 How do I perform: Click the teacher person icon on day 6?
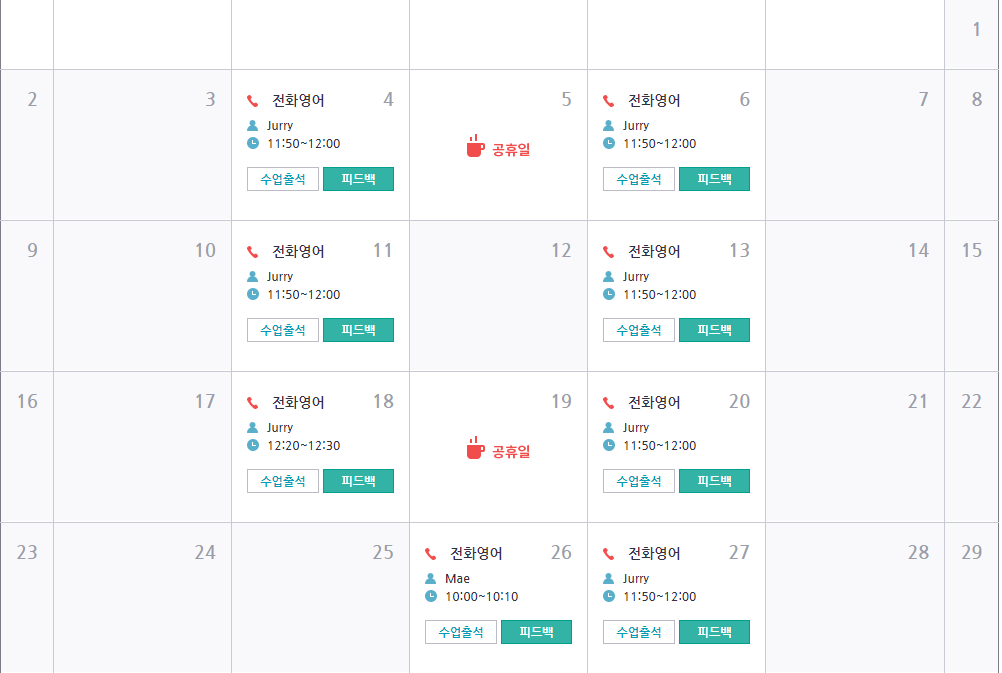pyautogui.click(x=608, y=125)
